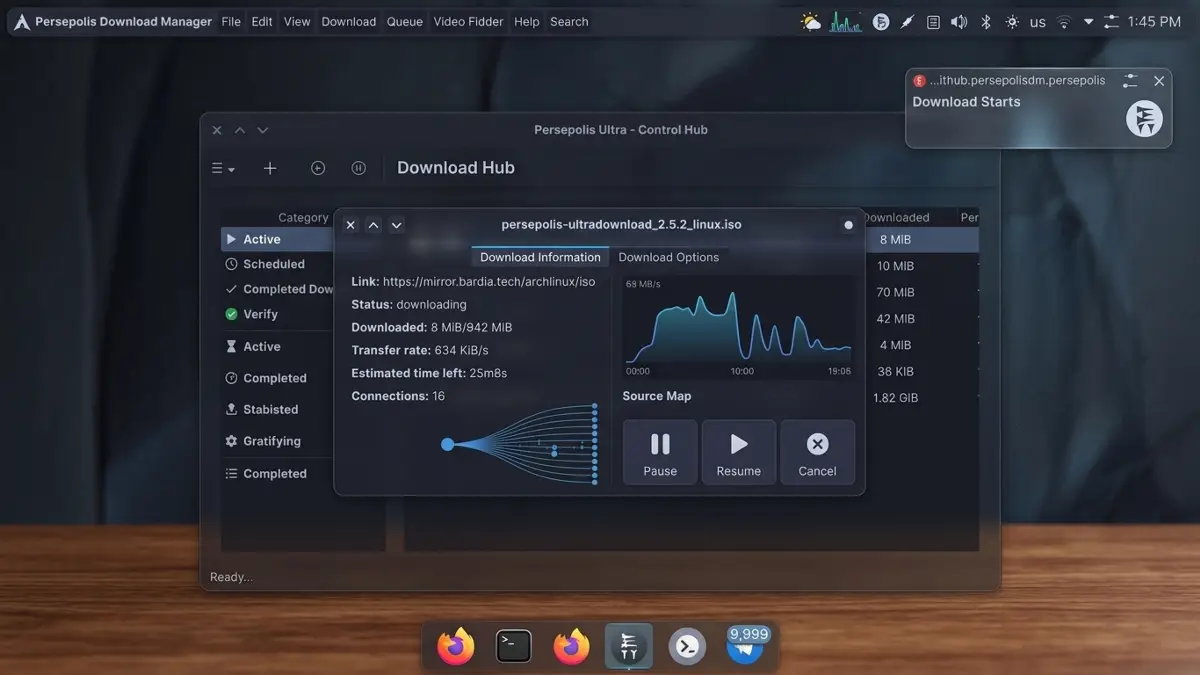Add a new download with the plus icon
The image size is (1200, 675).
tap(270, 168)
